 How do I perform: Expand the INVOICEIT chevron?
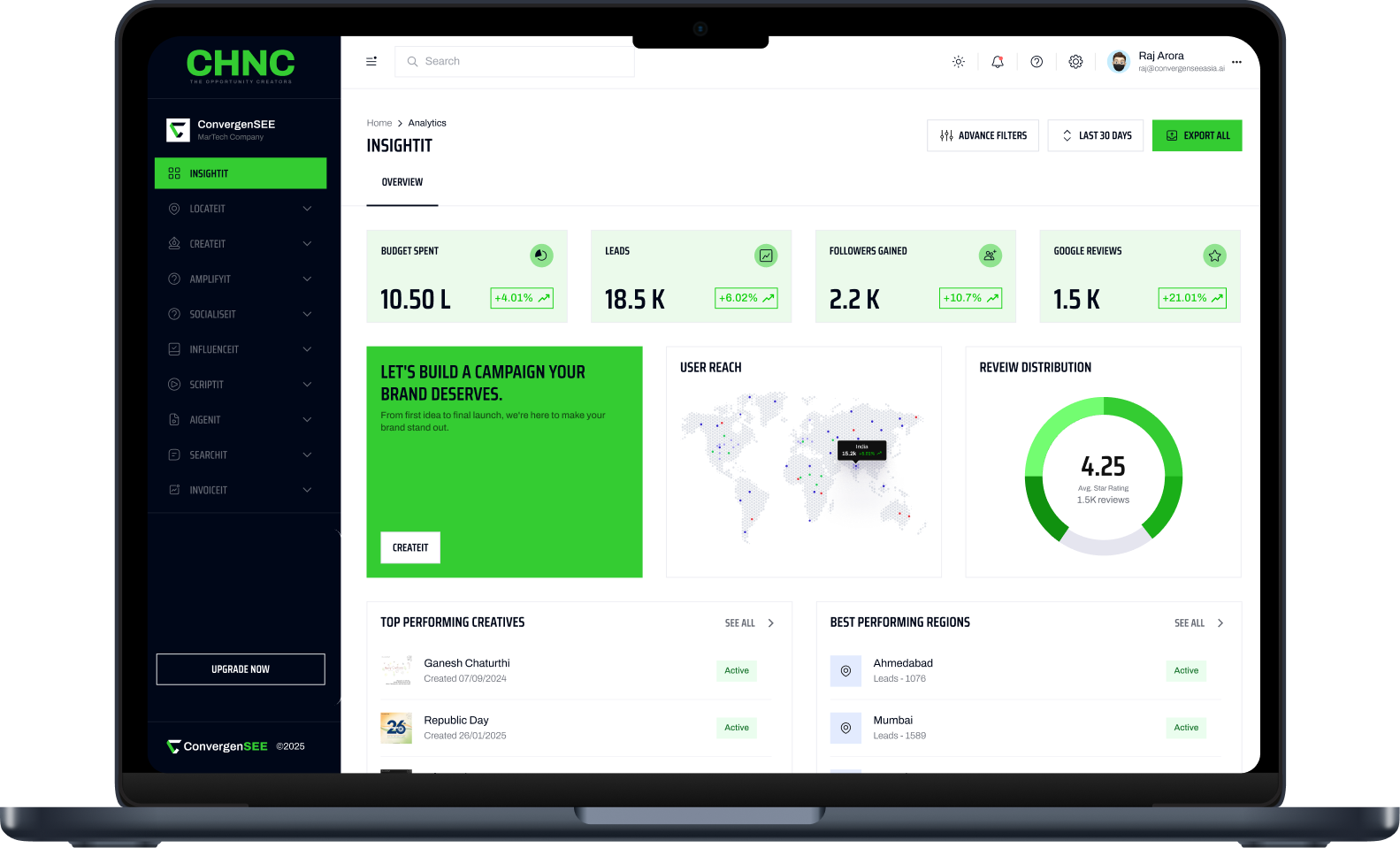pyautogui.click(x=307, y=490)
